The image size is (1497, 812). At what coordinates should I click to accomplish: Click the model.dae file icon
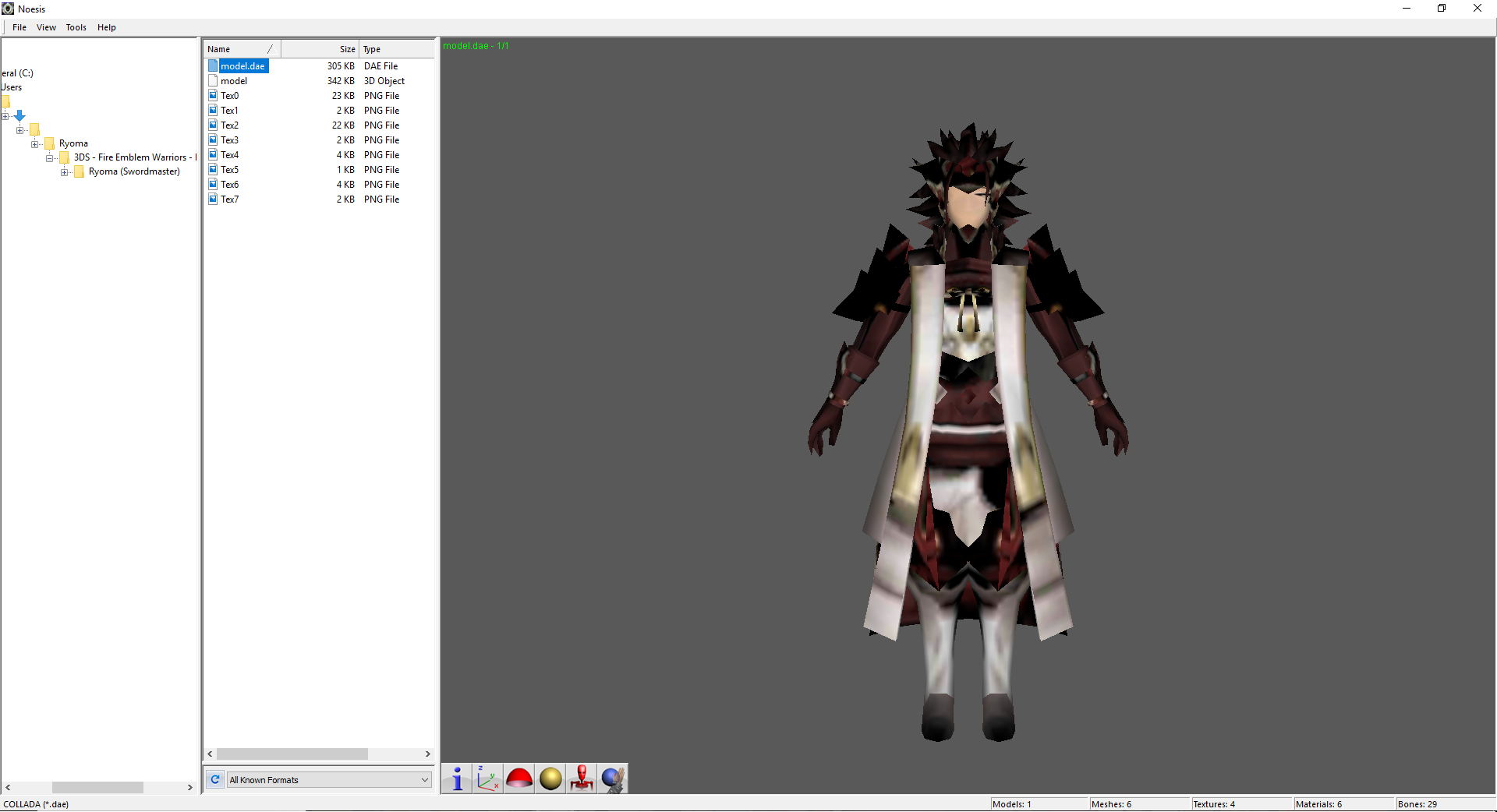213,66
